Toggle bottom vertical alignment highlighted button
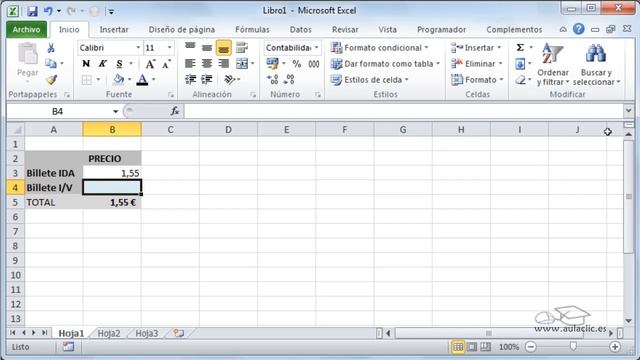The image size is (640, 360). pyautogui.click(x=223, y=48)
